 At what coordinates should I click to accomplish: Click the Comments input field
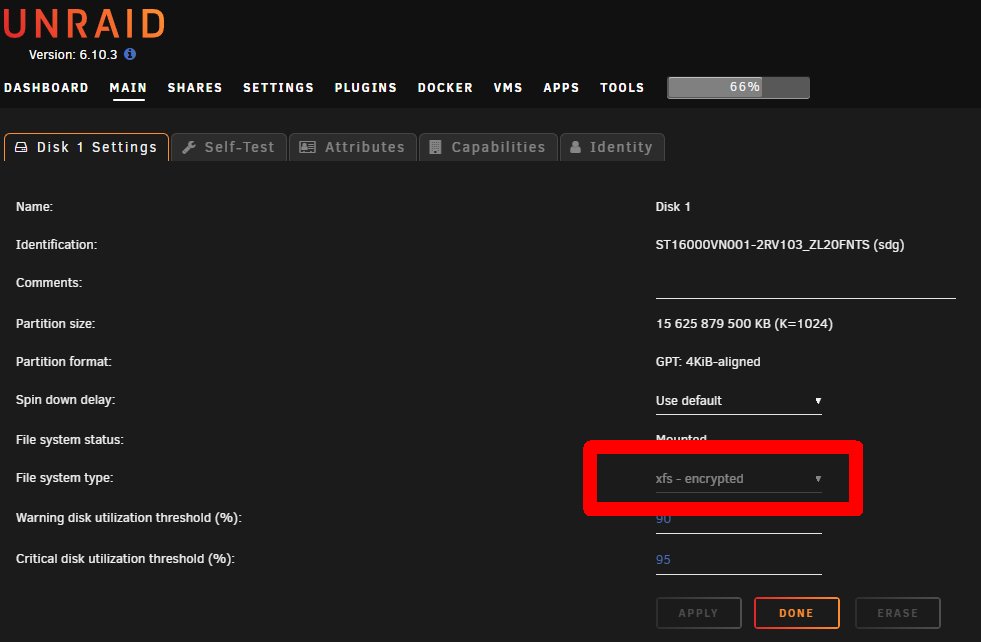pyautogui.click(x=805, y=287)
